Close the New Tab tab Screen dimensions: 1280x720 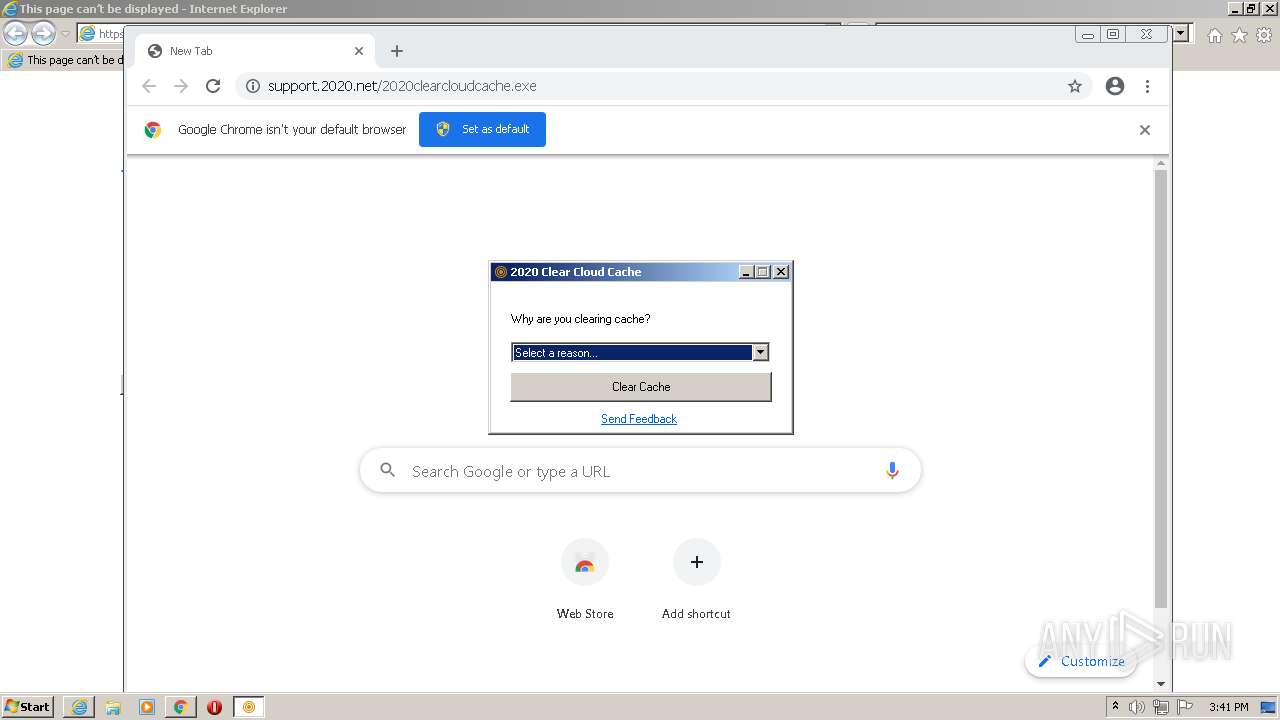(359, 51)
